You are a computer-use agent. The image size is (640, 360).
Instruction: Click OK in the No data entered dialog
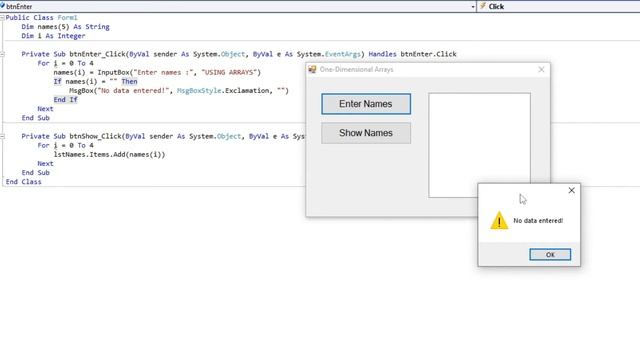(x=550, y=254)
